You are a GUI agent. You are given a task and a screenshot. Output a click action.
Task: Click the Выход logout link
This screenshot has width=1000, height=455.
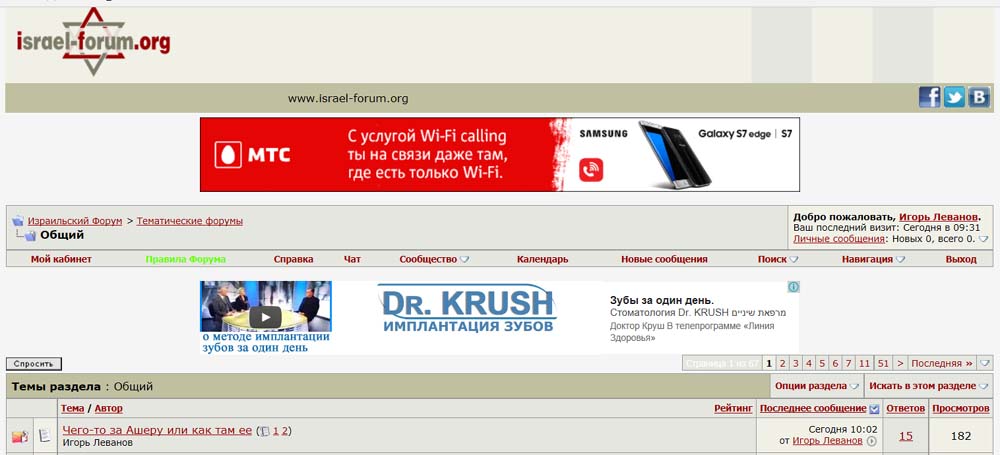pos(961,259)
